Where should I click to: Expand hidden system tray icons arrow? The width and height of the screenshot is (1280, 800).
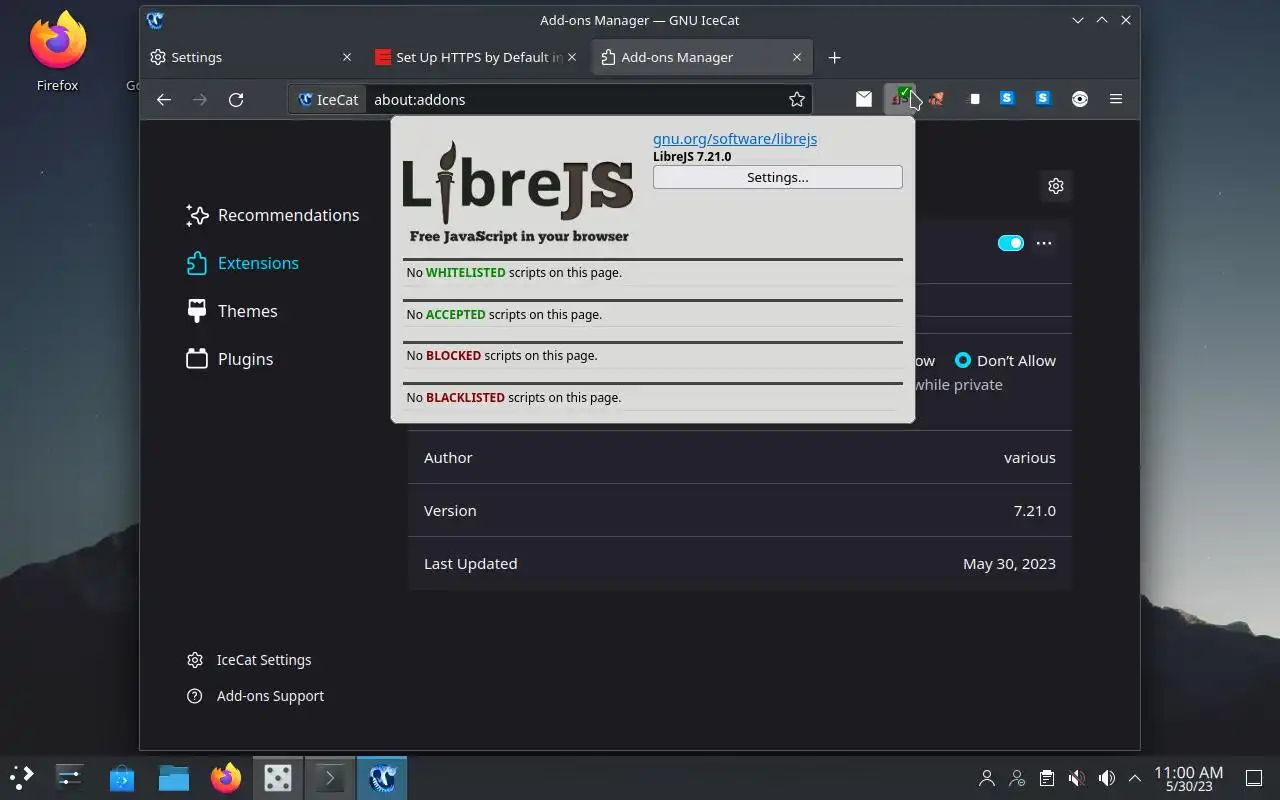click(1135, 778)
